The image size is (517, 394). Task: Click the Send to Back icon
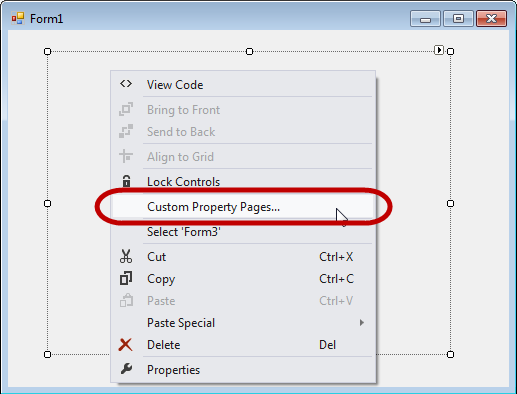(126, 131)
